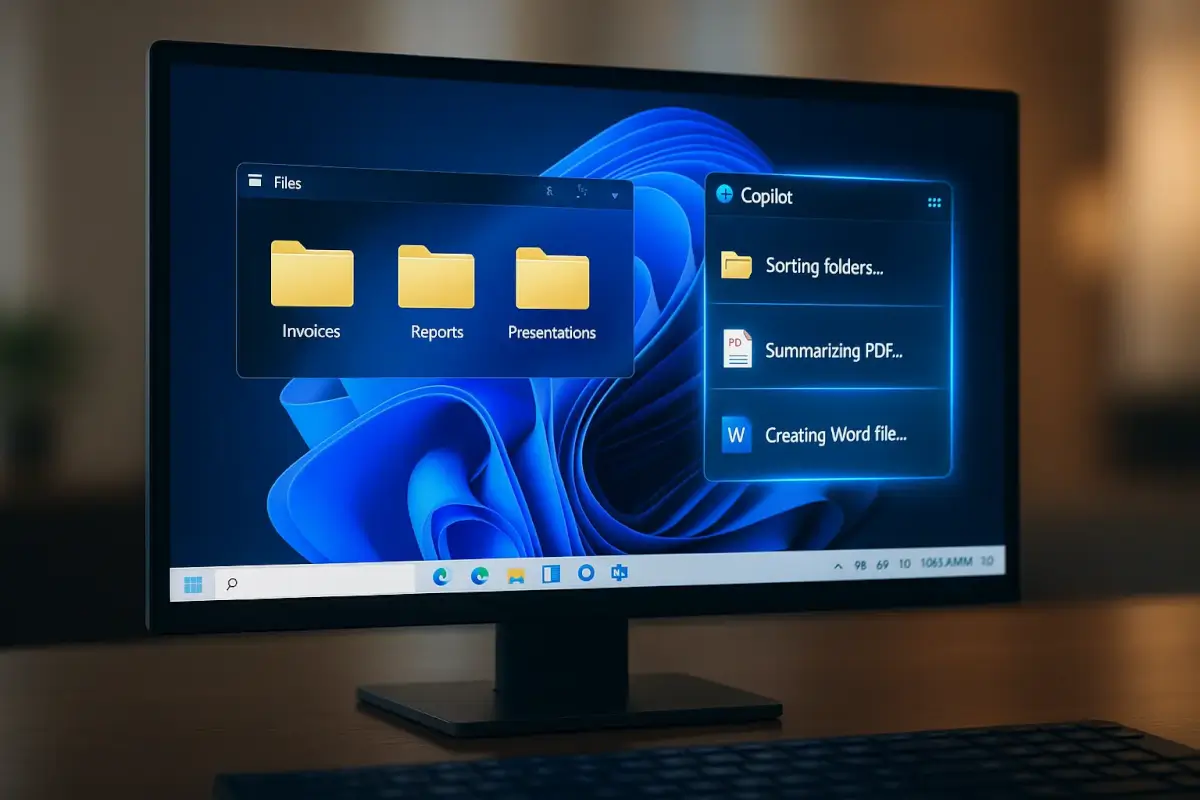Expand the Files window dropdown arrow

[x=615, y=195]
